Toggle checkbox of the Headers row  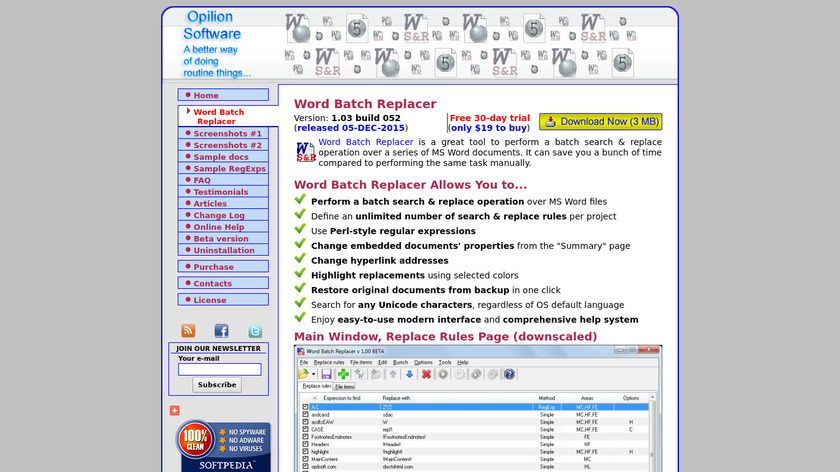coord(305,444)
